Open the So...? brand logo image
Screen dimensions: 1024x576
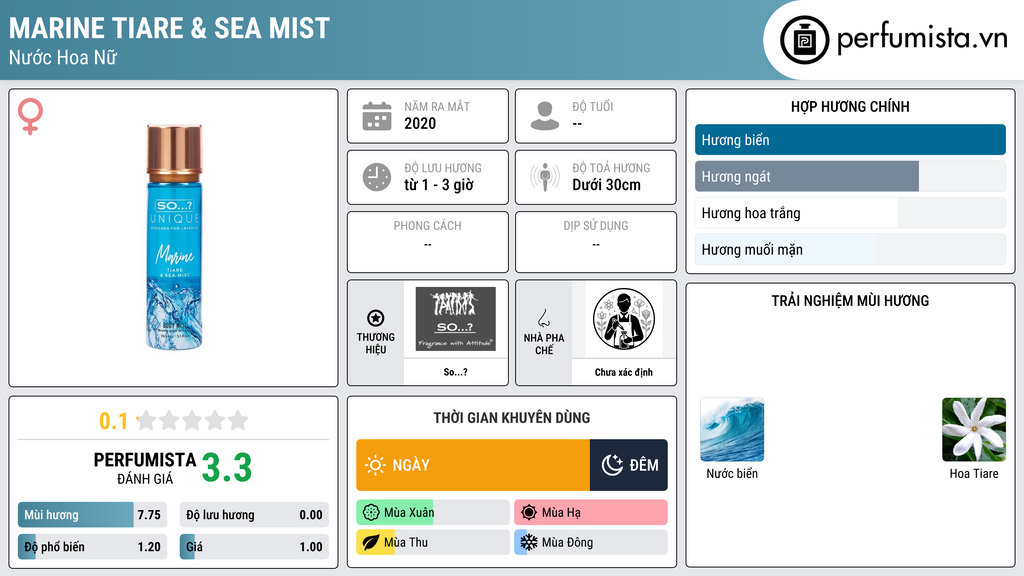click(455, 319)
